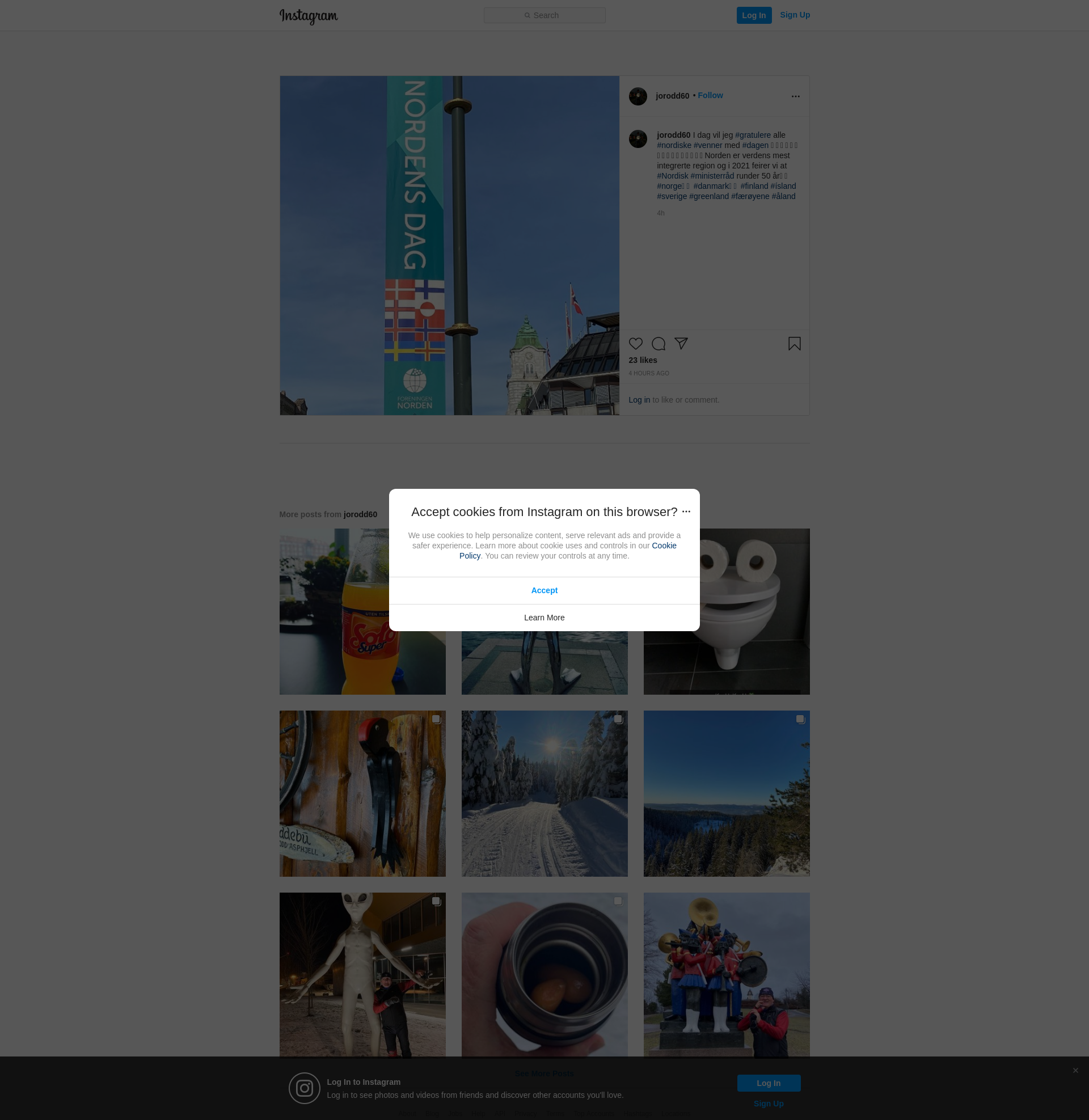Click the top Sign Up link

coord(795,15)
